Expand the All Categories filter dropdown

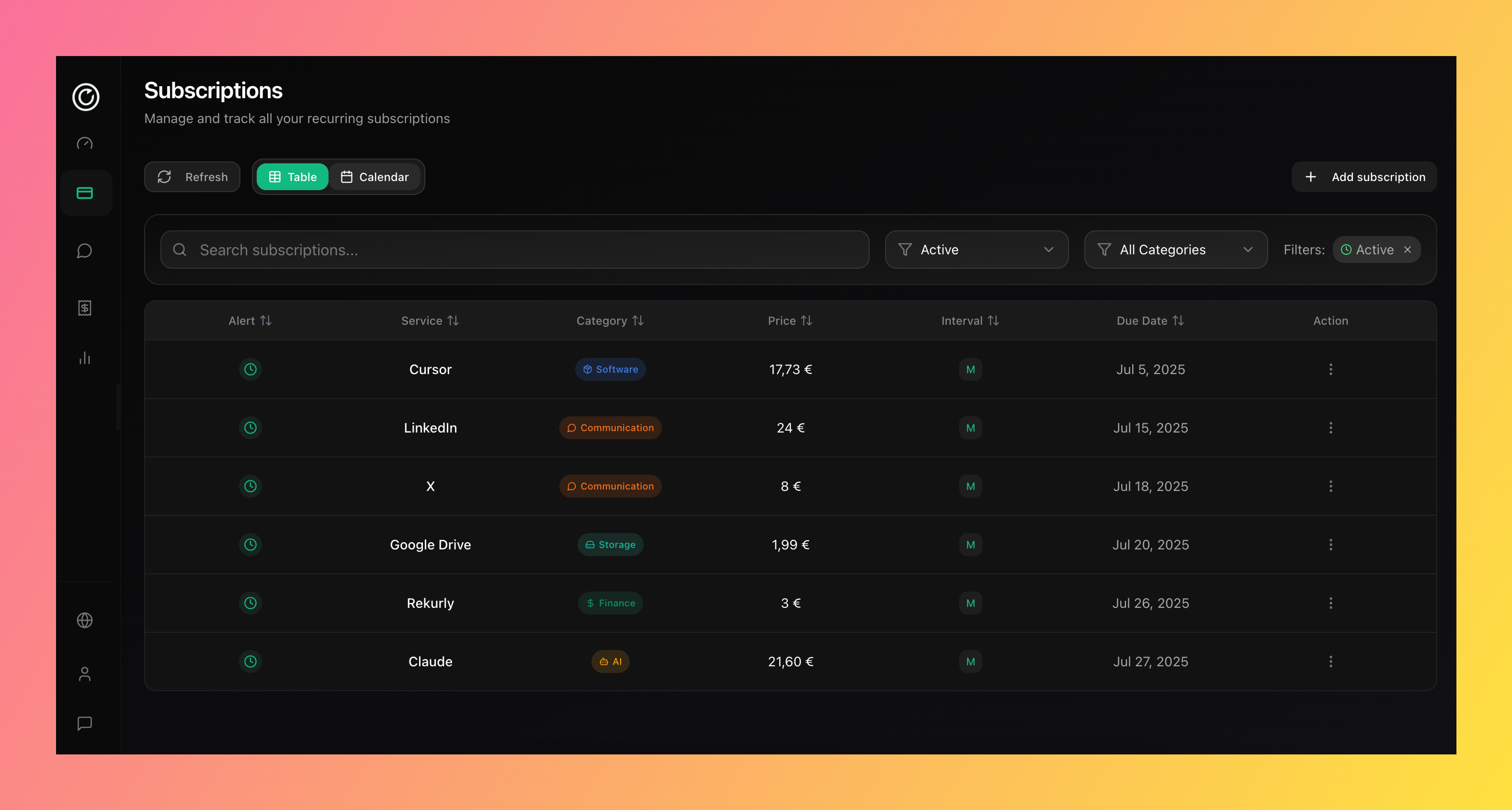click(1176, 250)
